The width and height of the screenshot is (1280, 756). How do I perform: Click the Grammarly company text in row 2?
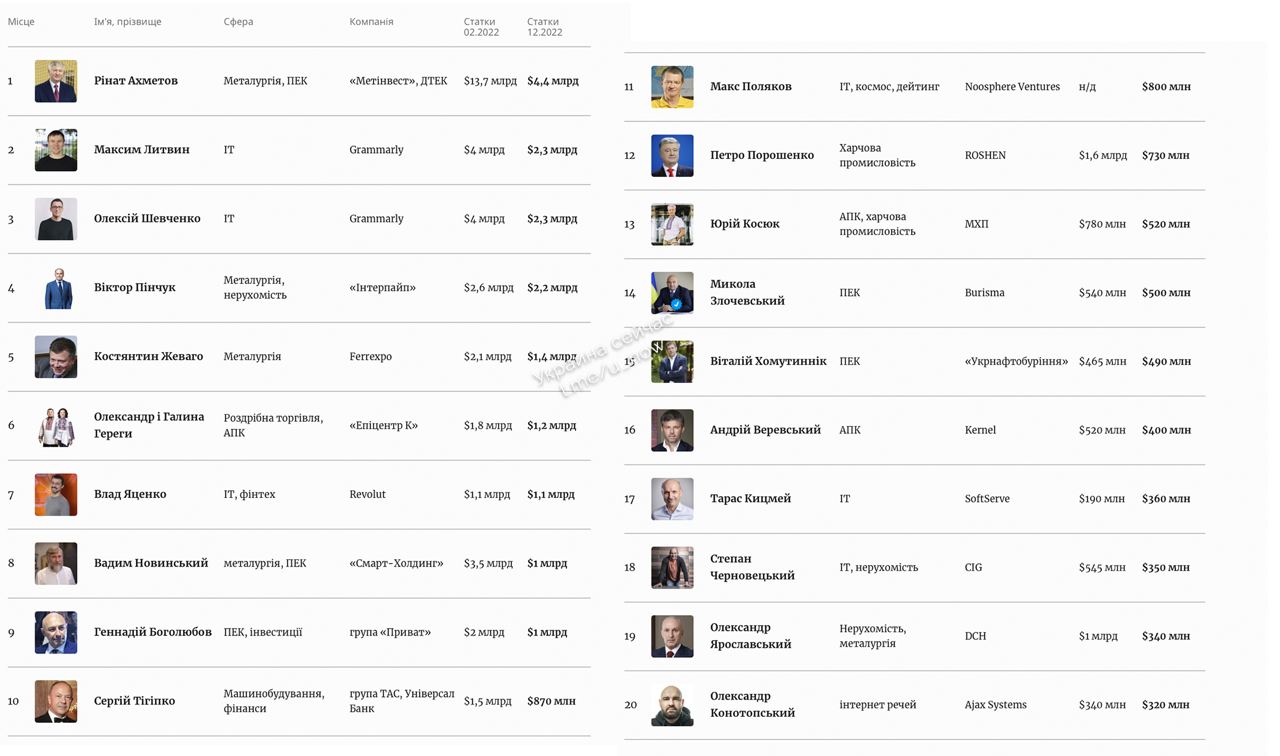click(x=376, y=150)
